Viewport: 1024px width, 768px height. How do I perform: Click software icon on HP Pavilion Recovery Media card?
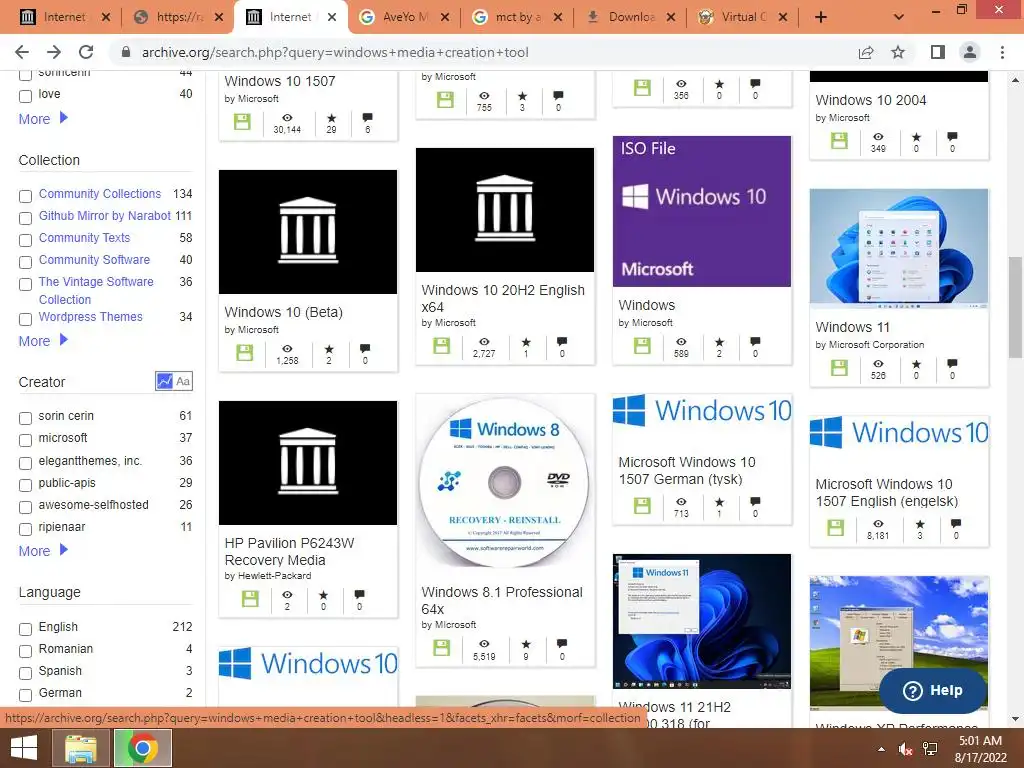[x=250, y=599]
